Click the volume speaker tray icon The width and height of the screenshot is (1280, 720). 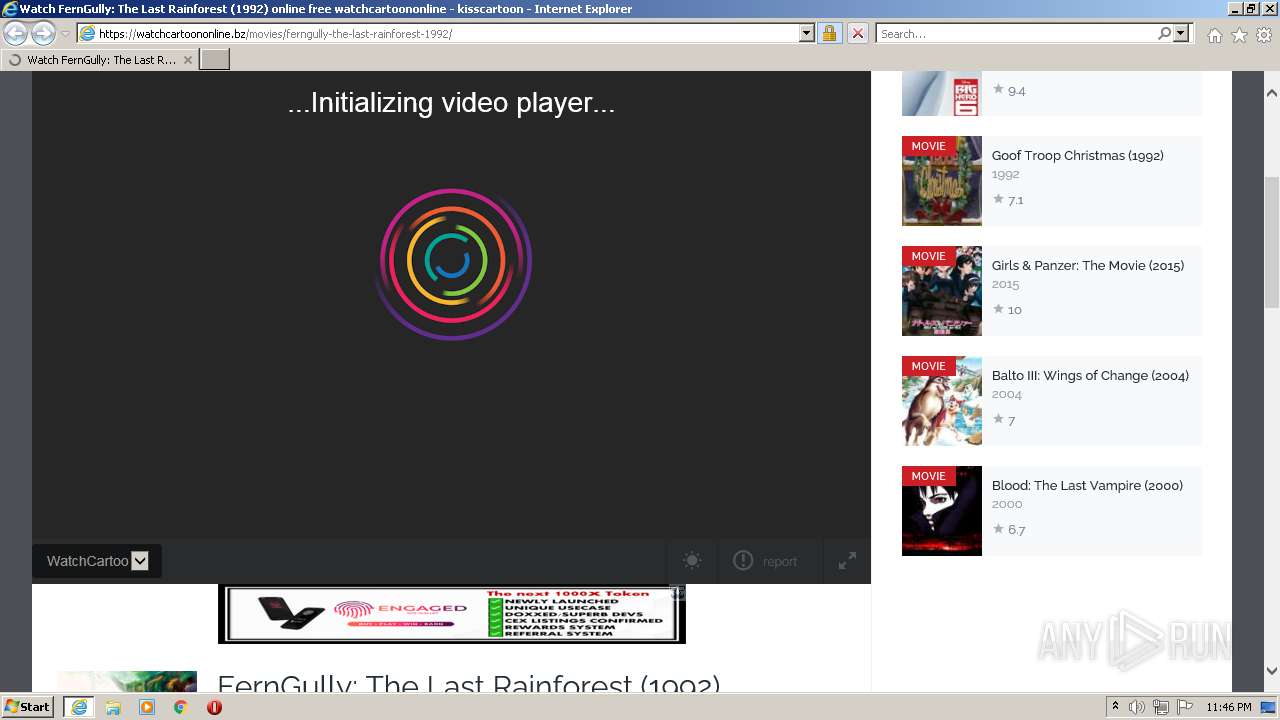pyautogui.click(x=1137, y=707)
